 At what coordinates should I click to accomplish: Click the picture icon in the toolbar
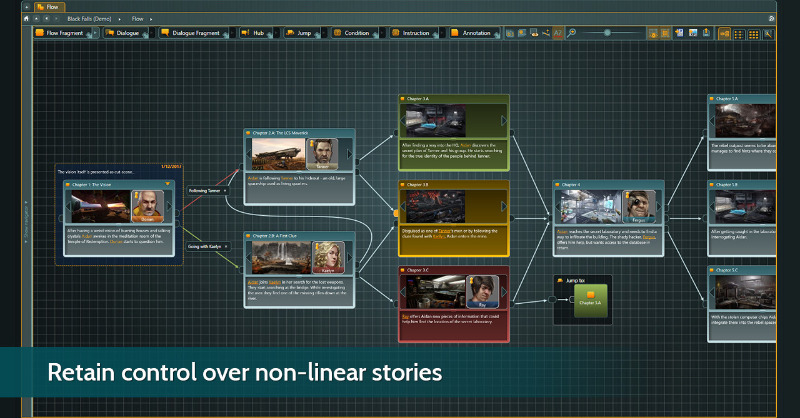(x=693, y=33)
